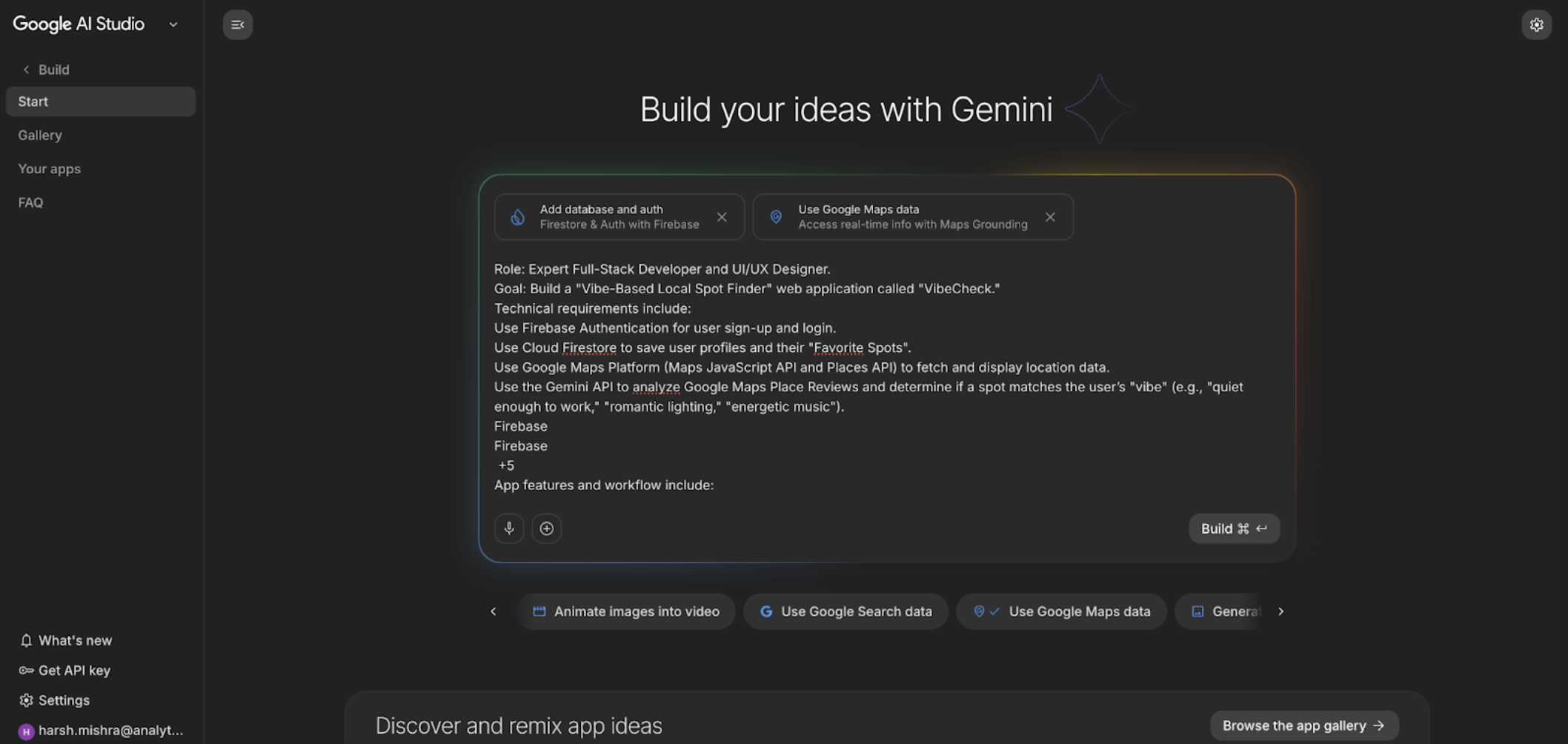Expand the Google AI Studio dropdown arrow

(x=173, y=24)
